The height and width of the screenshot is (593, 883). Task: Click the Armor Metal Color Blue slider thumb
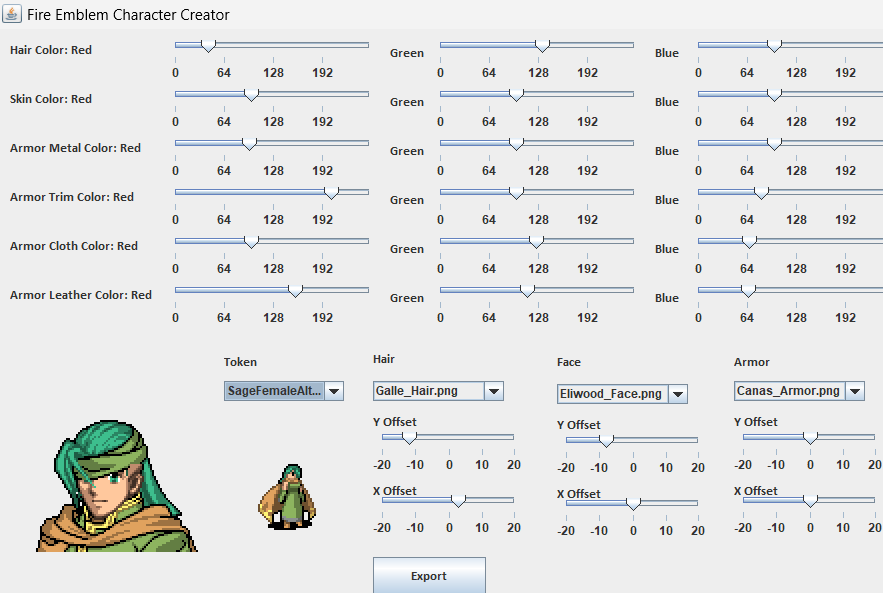point(774,144)
